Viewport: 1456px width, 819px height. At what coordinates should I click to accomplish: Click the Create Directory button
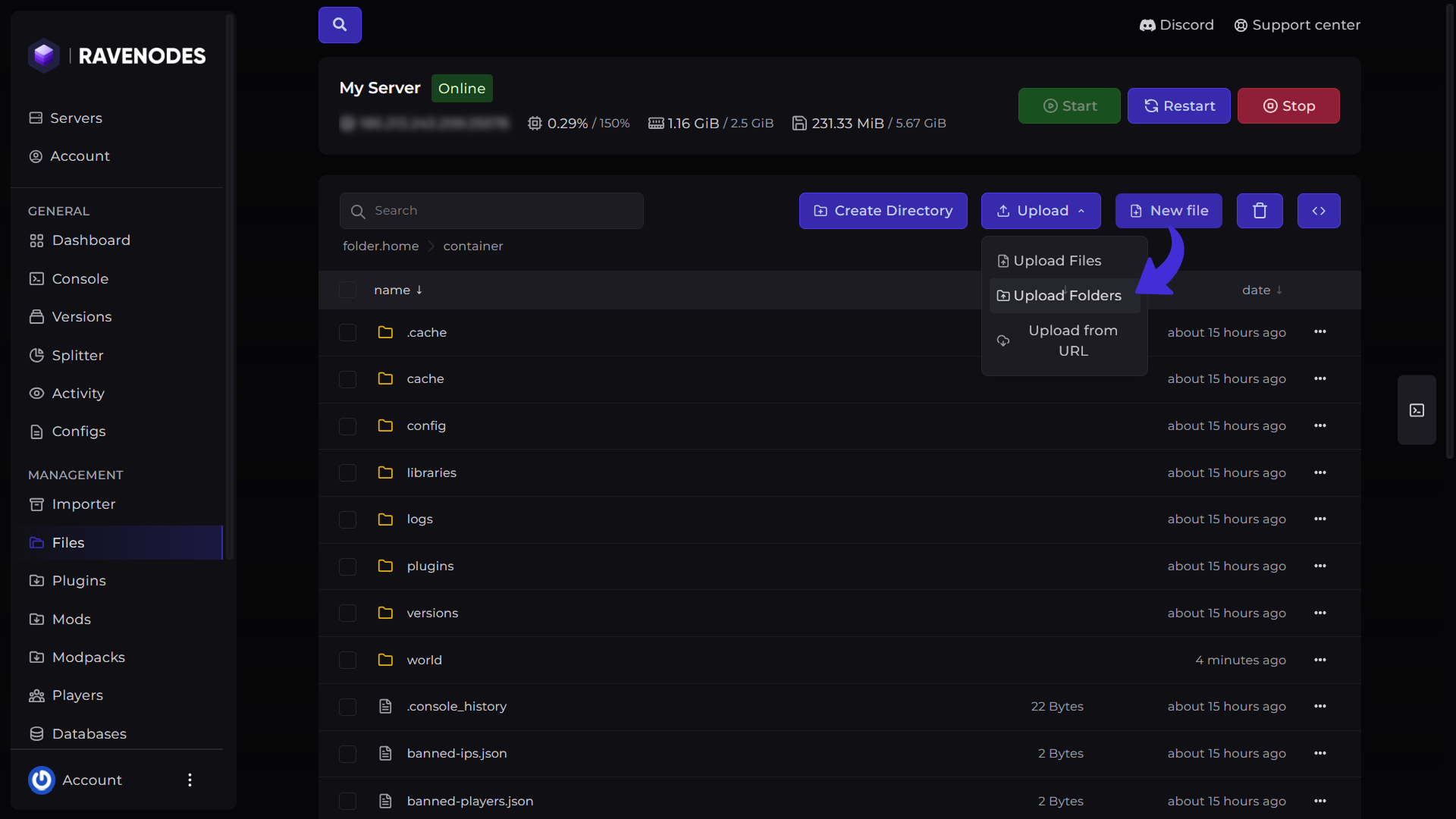[x=883, y=211]
